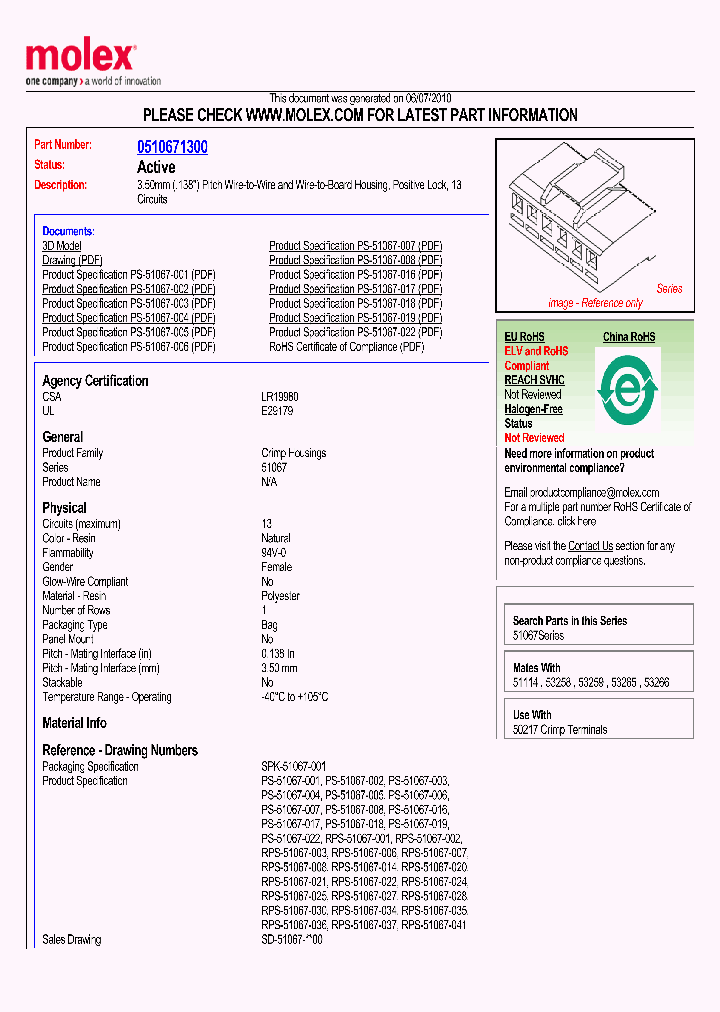Open RoHS Certificate of Compliance PDF
Screen dimensions: 720x1012
coord(346,347)
